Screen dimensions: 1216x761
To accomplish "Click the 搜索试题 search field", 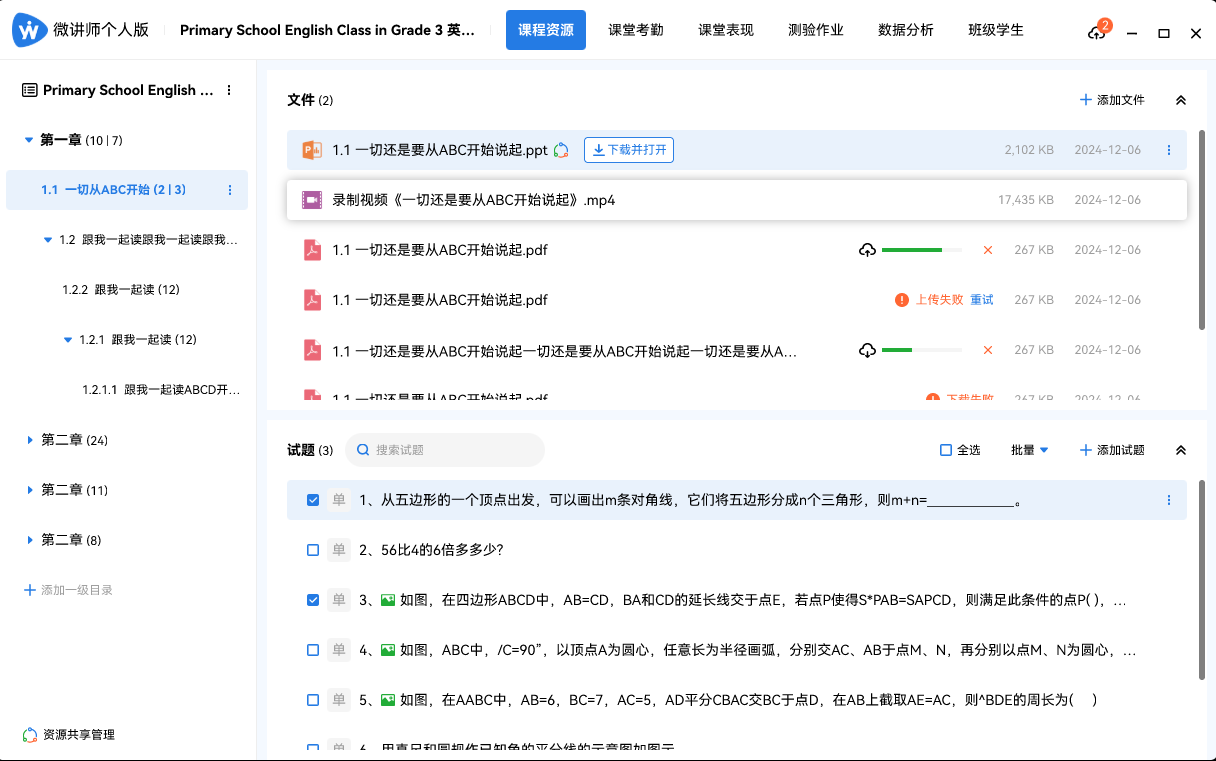I will point(445,450).
